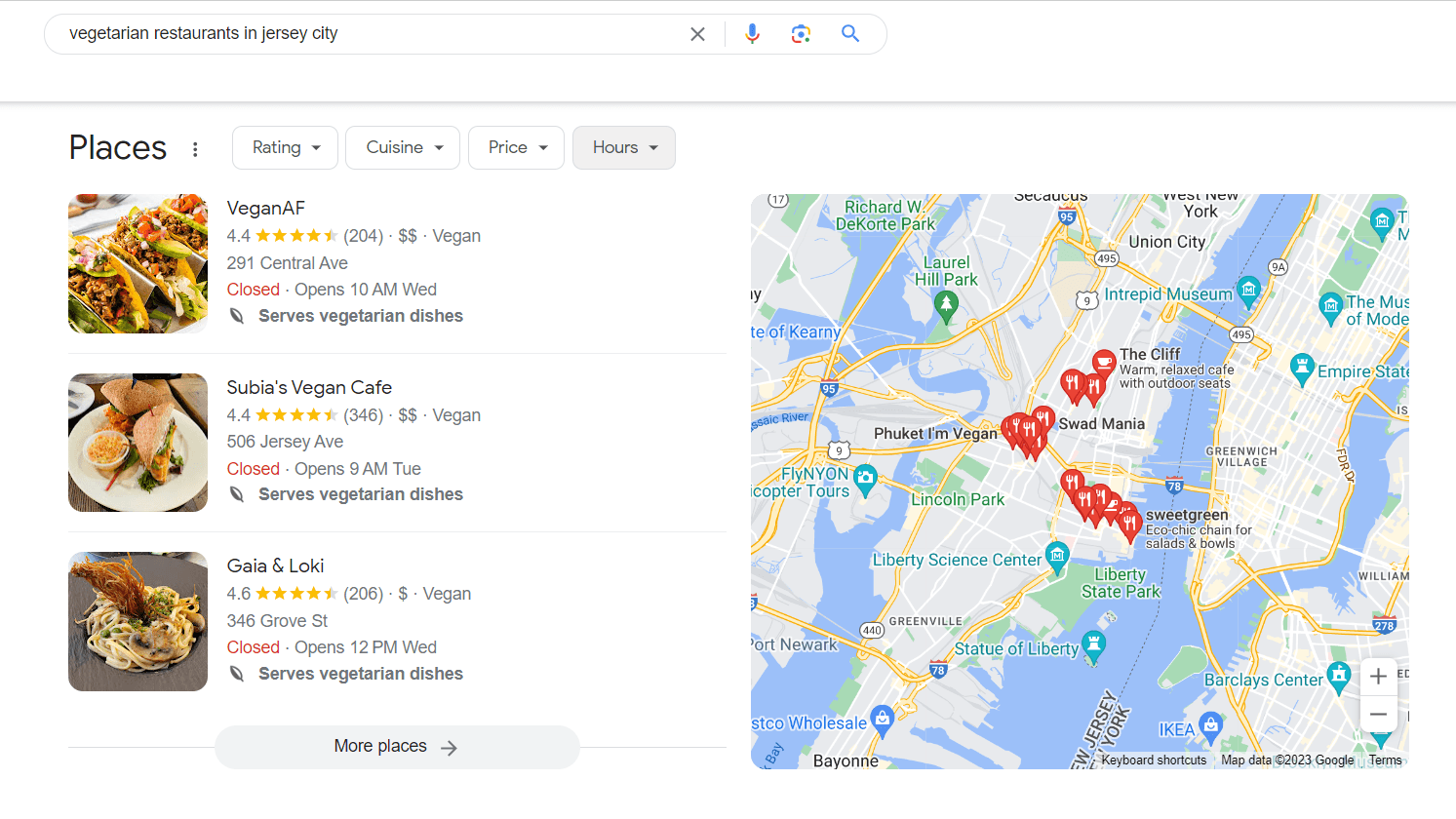
Task: Clear the search query with the X icon
Action: pos(697,34)
